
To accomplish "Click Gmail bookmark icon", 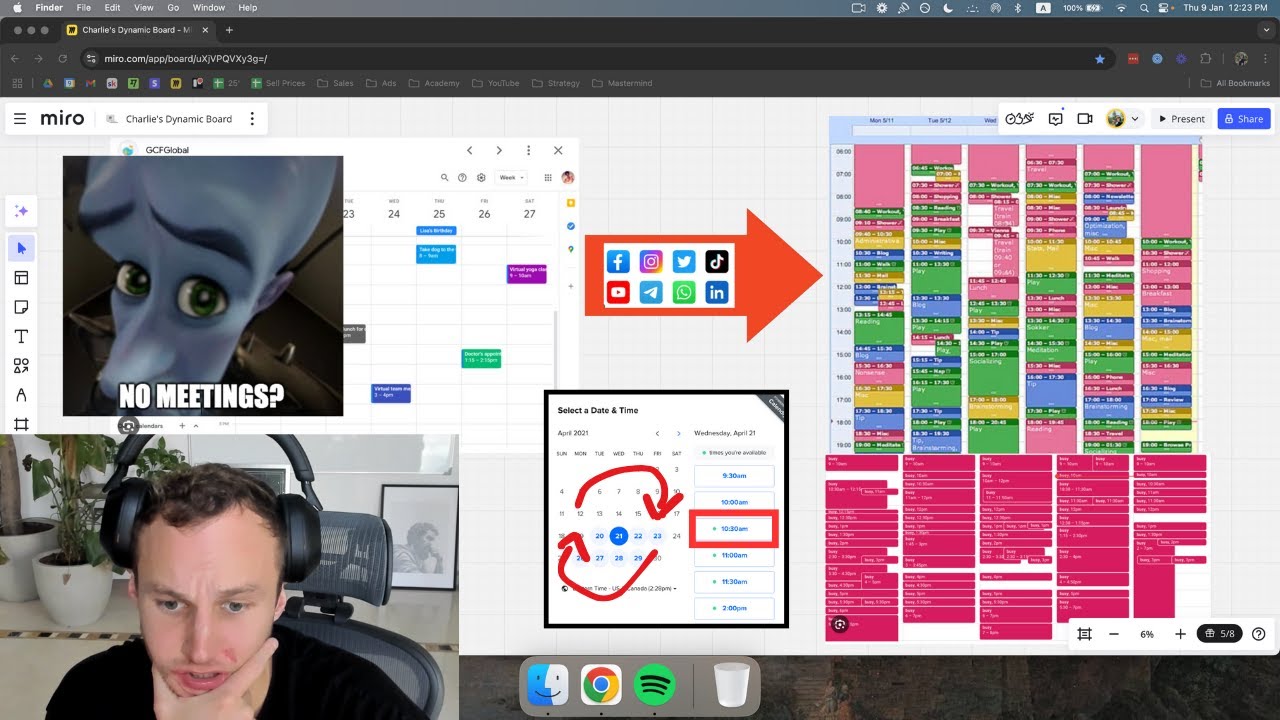I will (x=91, y=83).
